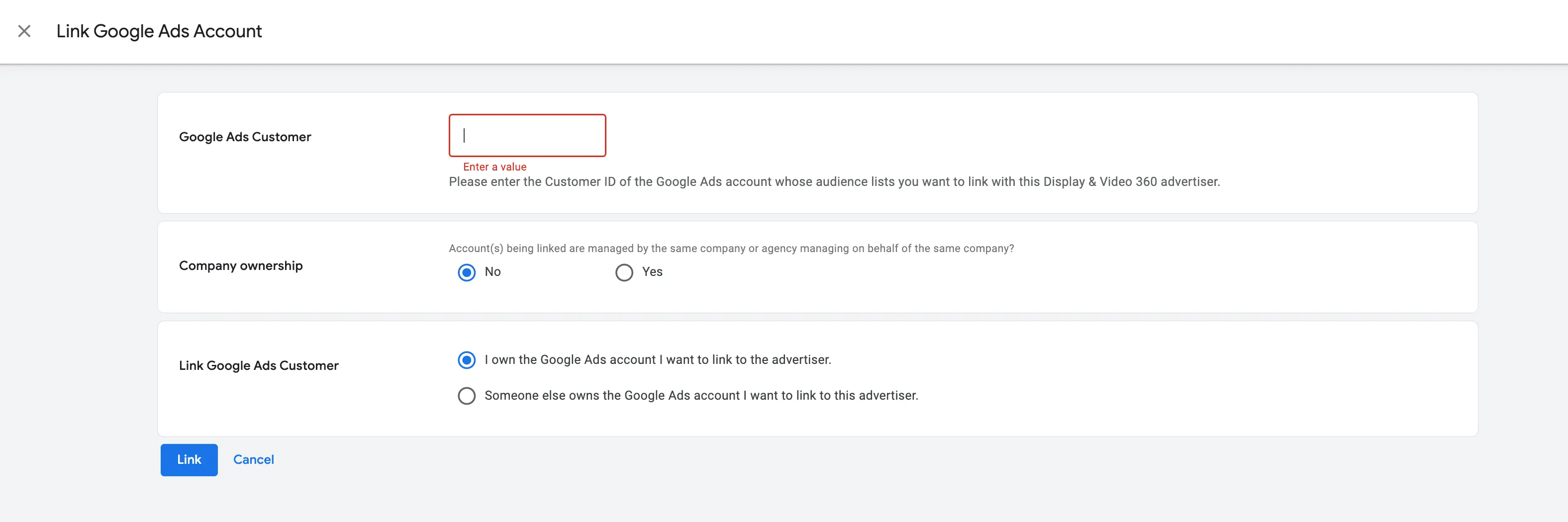The width and height of the screenshot is (1568, 522).
Task: Select No for company ownership
Action: (x=467, y=272)
